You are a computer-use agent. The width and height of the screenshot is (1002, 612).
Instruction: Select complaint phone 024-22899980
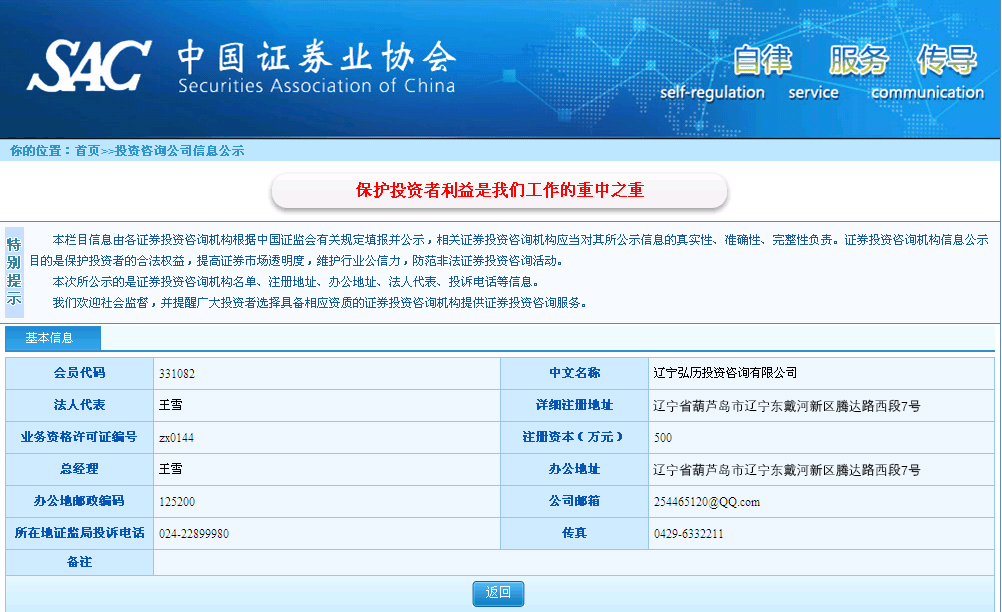(x=194, y=533)
